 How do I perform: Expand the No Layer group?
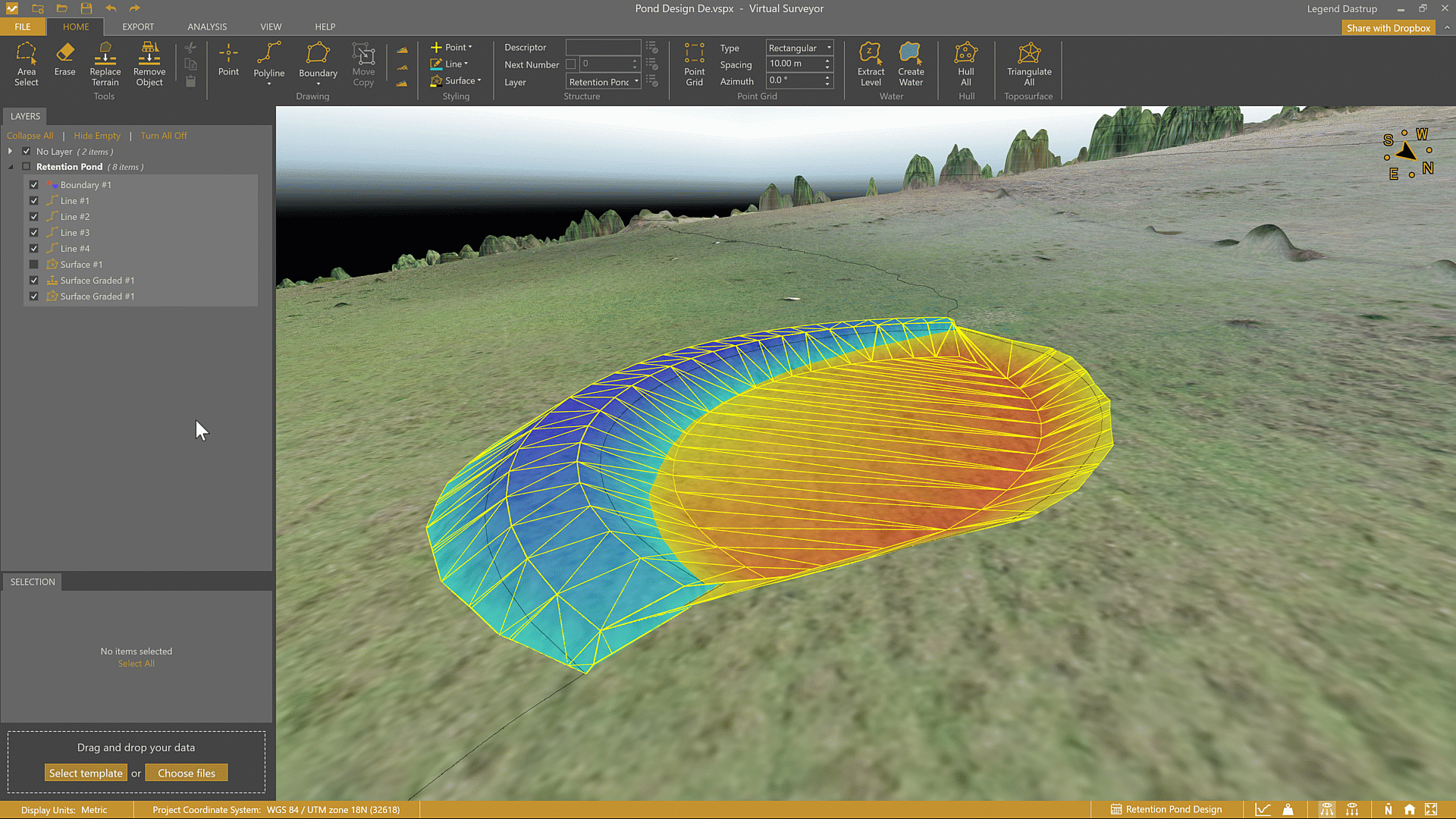(10, 152)
